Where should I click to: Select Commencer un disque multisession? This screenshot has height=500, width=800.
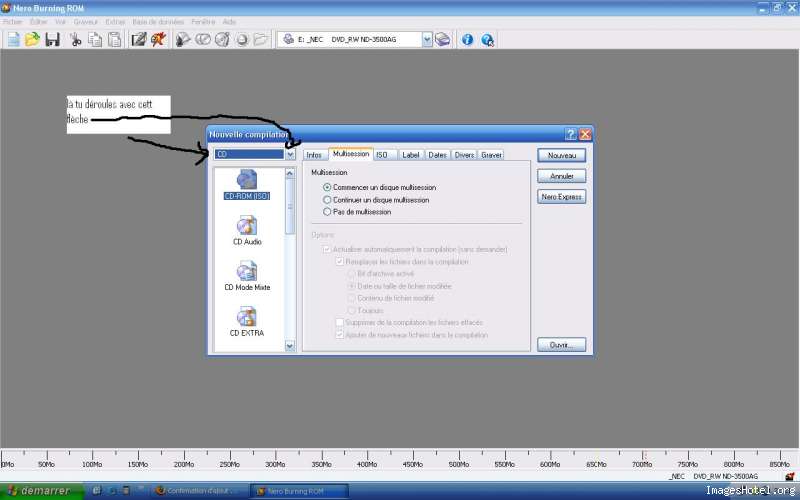pos(379,187)
